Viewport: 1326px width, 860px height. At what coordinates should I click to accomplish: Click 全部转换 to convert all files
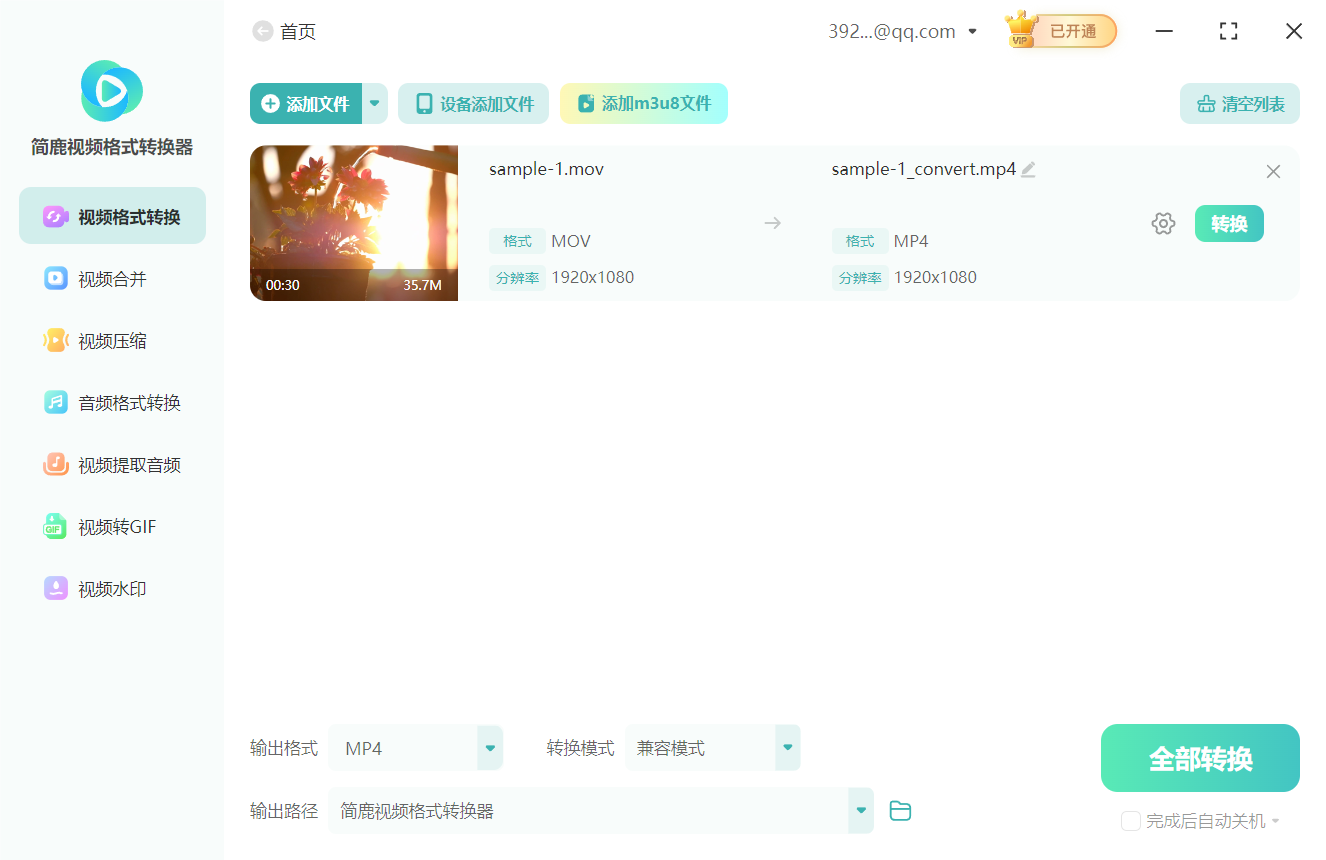pyautogui.click(x=1199, y=757)
